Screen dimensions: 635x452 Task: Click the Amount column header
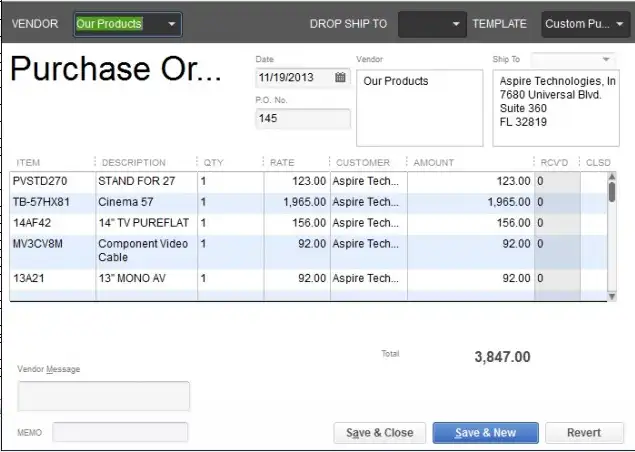pyautogui.click(x=434, y=162)
